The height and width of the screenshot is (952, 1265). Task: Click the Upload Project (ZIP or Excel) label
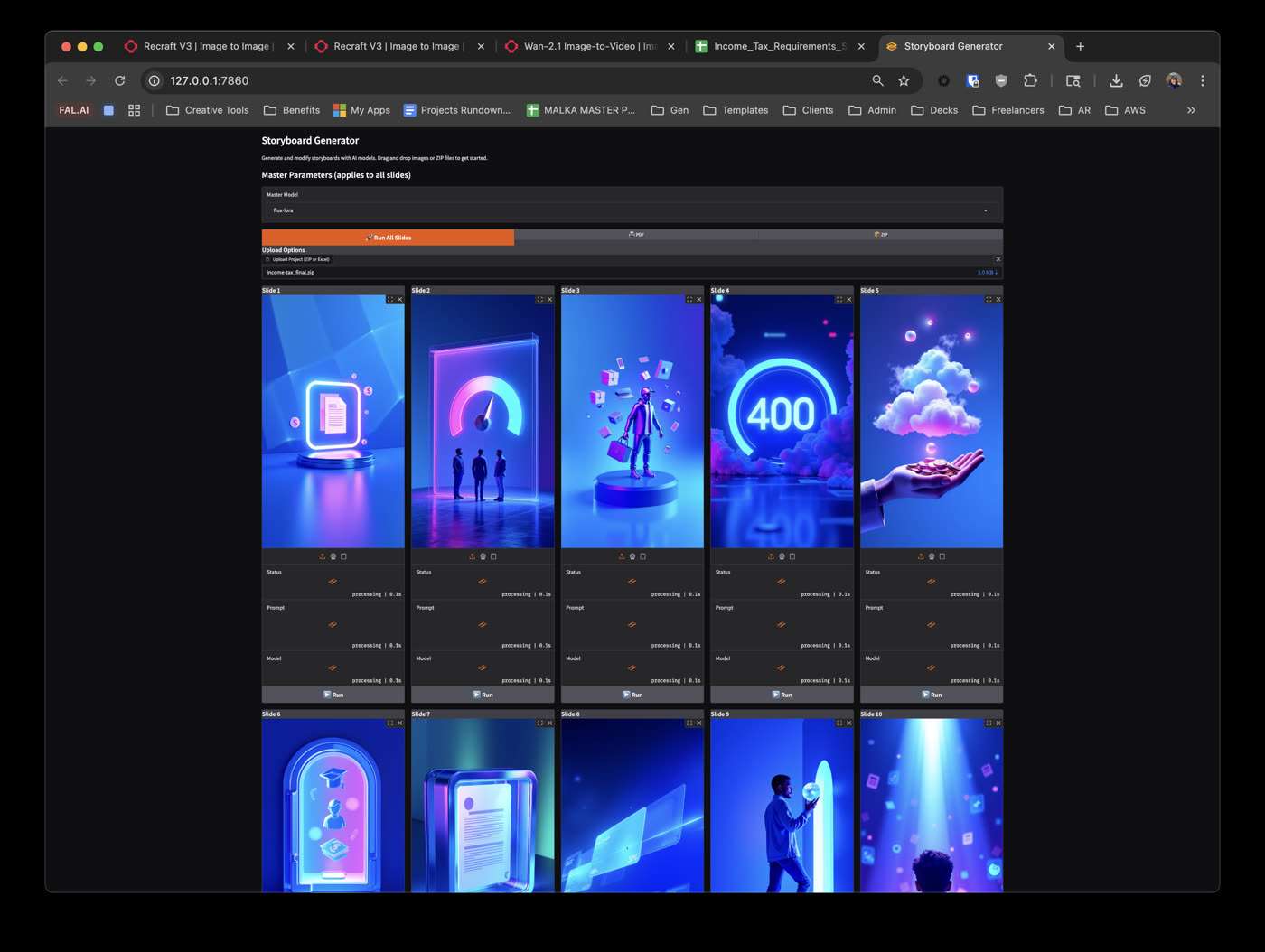[x=298, y=259]
